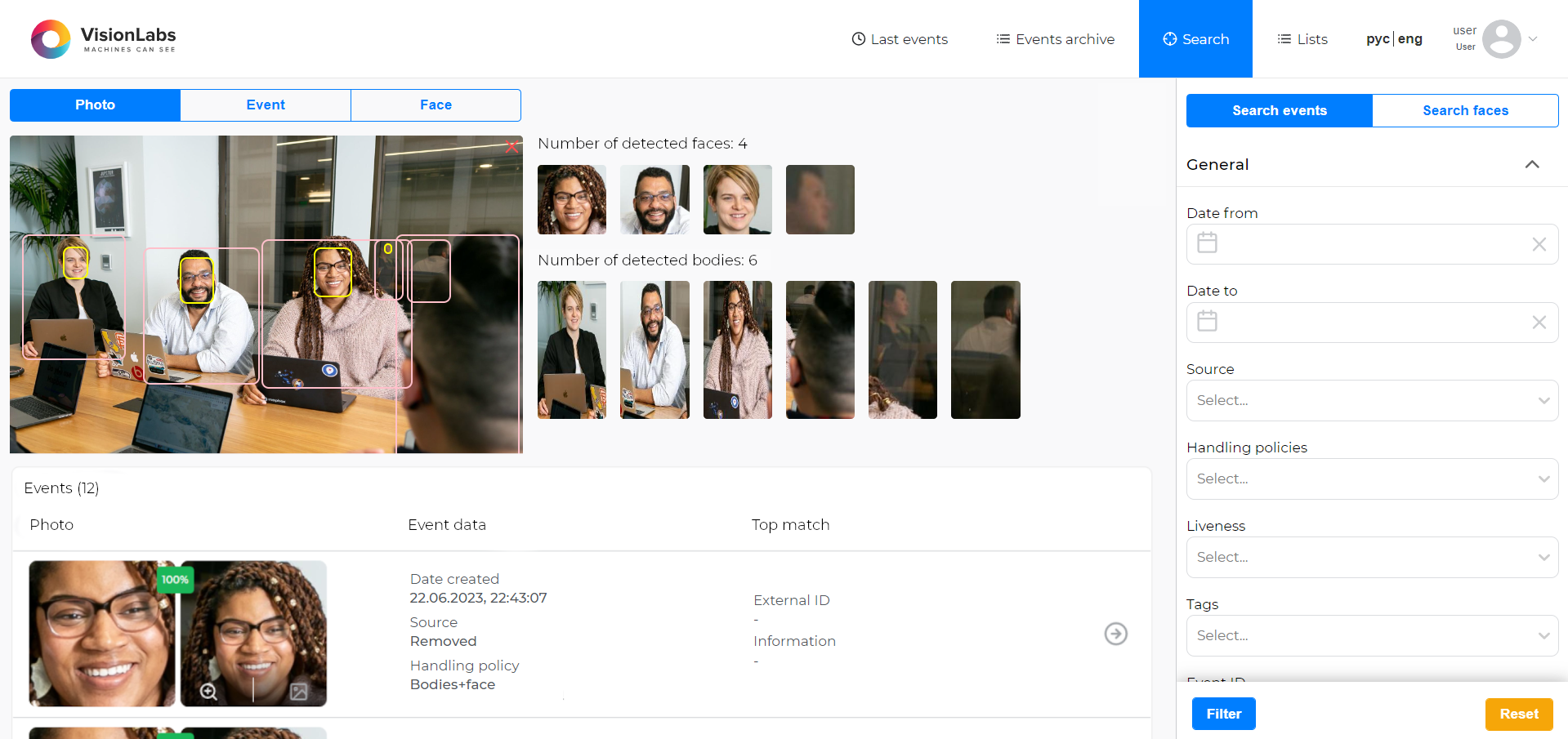This screenshot has width=1568, height=739.
Task: Switch language to eng
Action: tap(1409, 38)
